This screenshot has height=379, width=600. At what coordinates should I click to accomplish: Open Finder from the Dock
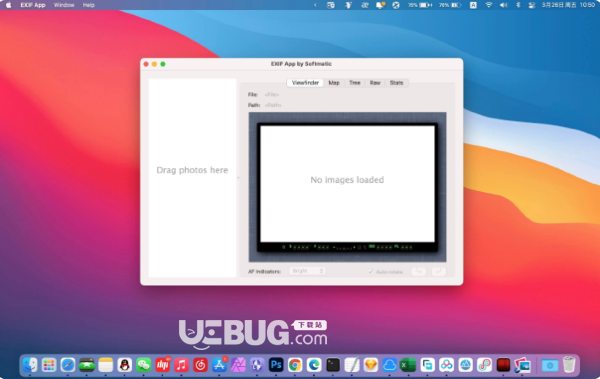(30, 365)
